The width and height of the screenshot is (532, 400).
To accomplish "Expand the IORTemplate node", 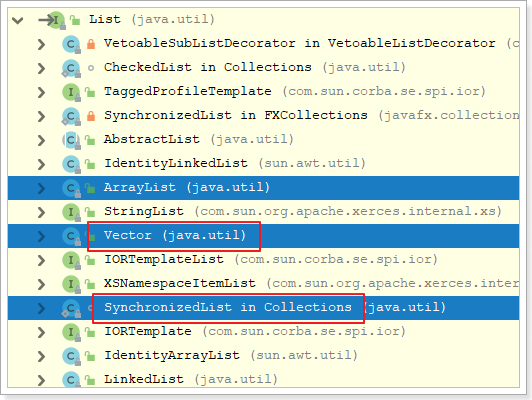I will (x=41, y=332).
